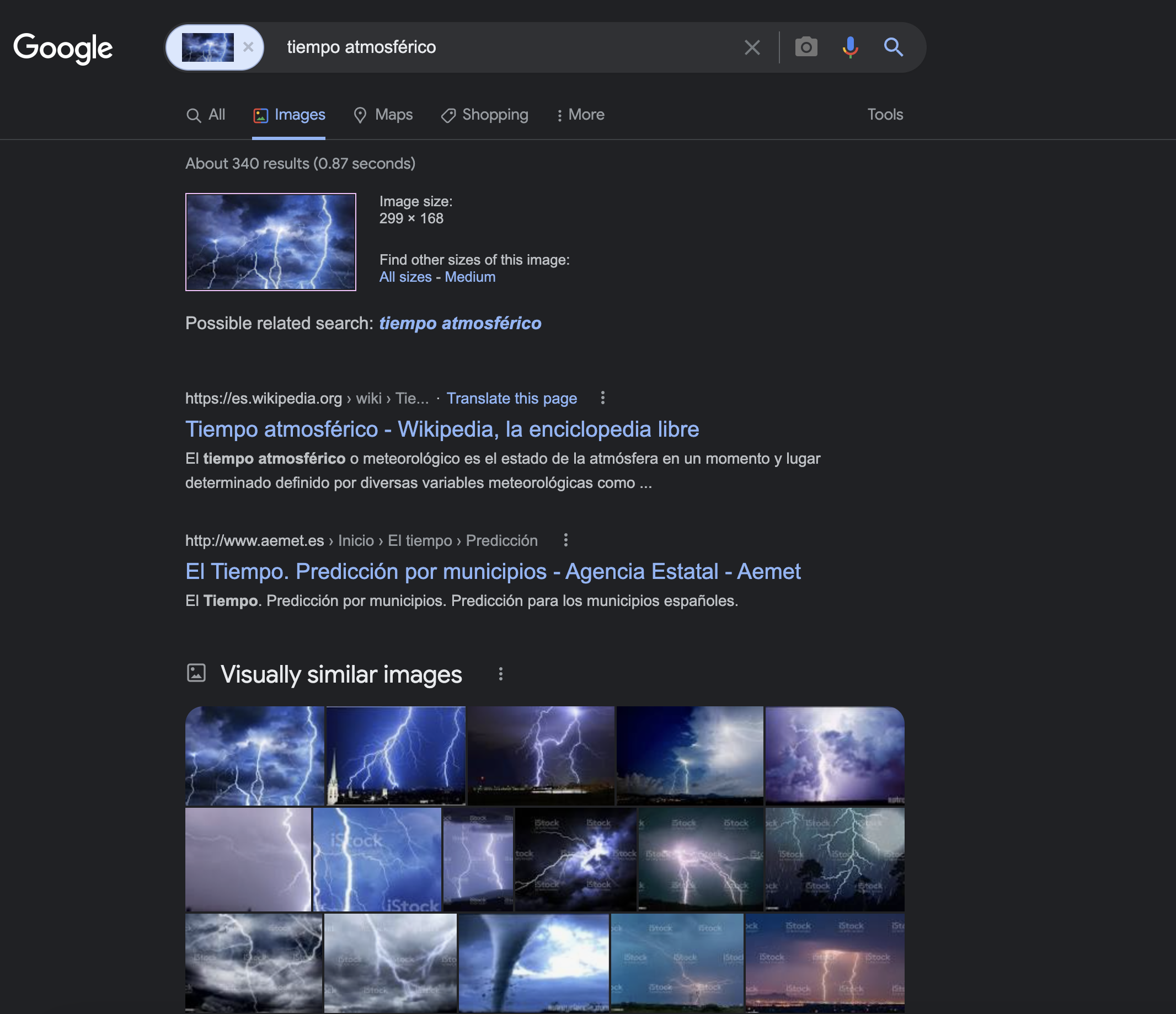Switch to the Shopping tab
The width and height of the screenshot is (1176, 1014).
coord(485,115)
